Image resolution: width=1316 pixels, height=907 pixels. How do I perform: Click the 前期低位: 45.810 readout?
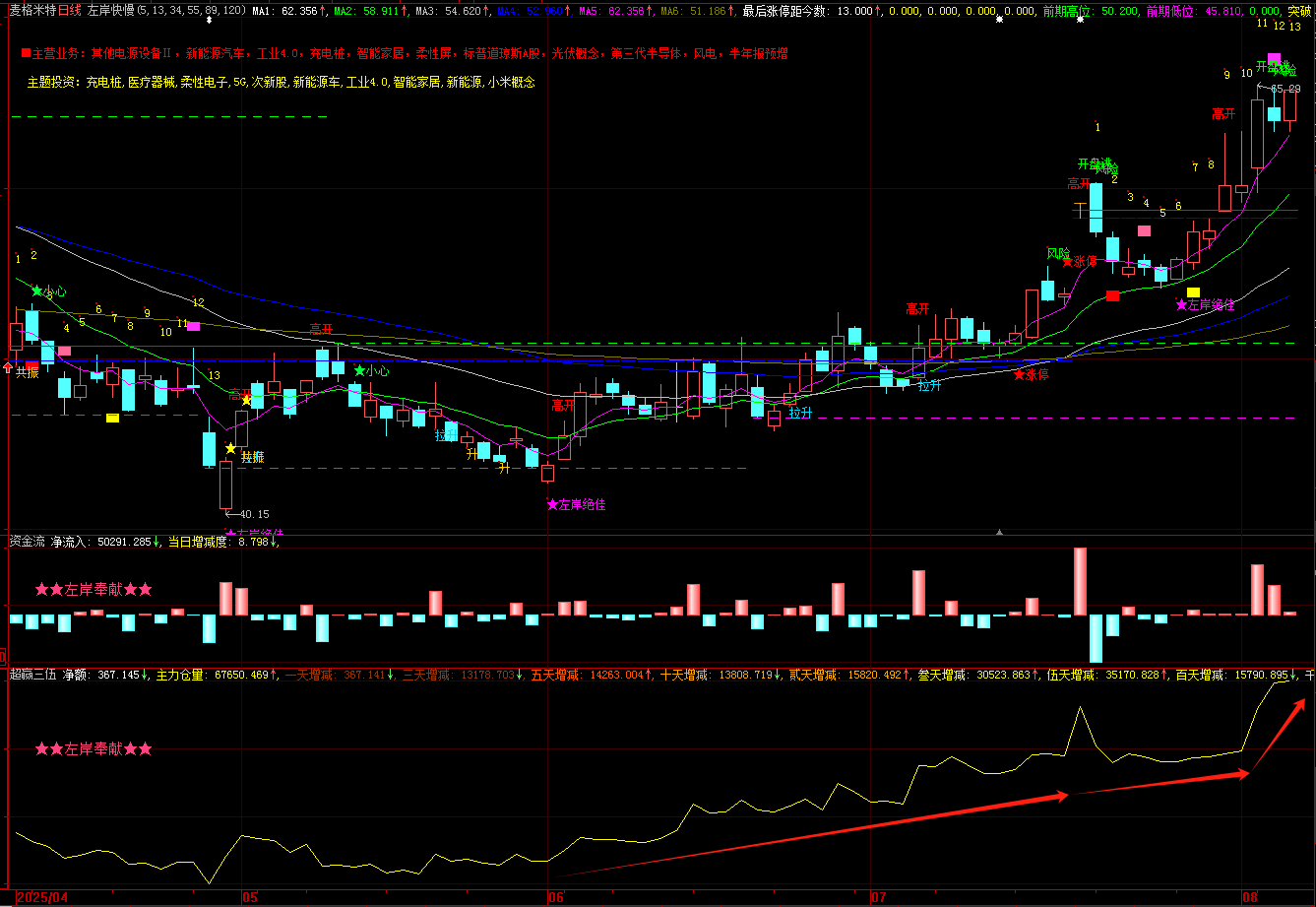click(1192, 11)
